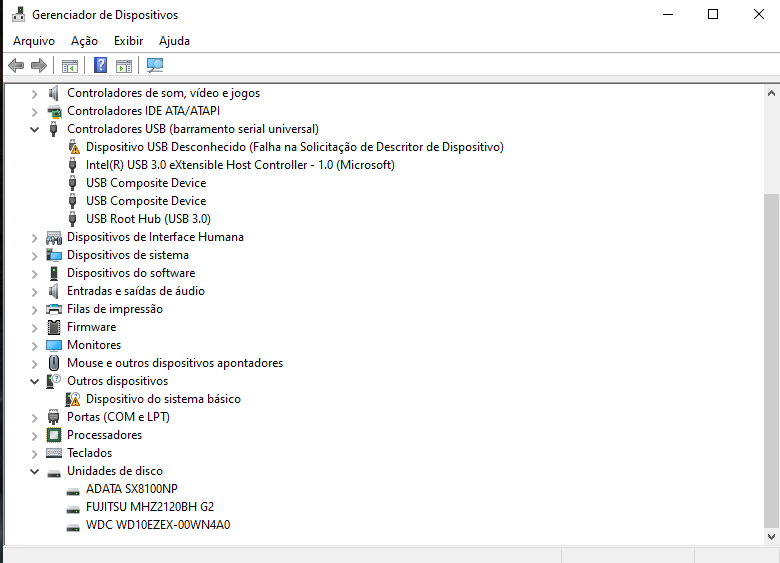Minimize the Gerenciador de Dispositivos window

tap(668, 14)
